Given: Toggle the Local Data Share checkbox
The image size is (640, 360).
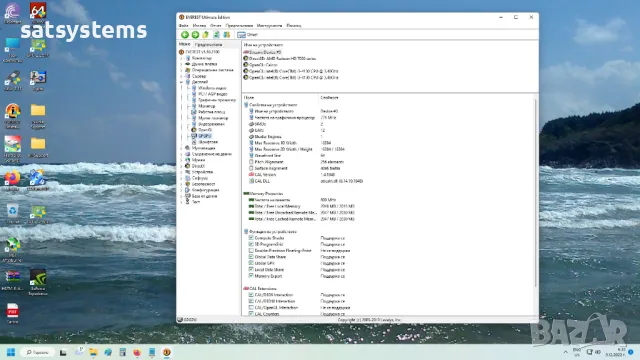Looking at the screenshot, I should pyautogui.click(x=251, y=269).
